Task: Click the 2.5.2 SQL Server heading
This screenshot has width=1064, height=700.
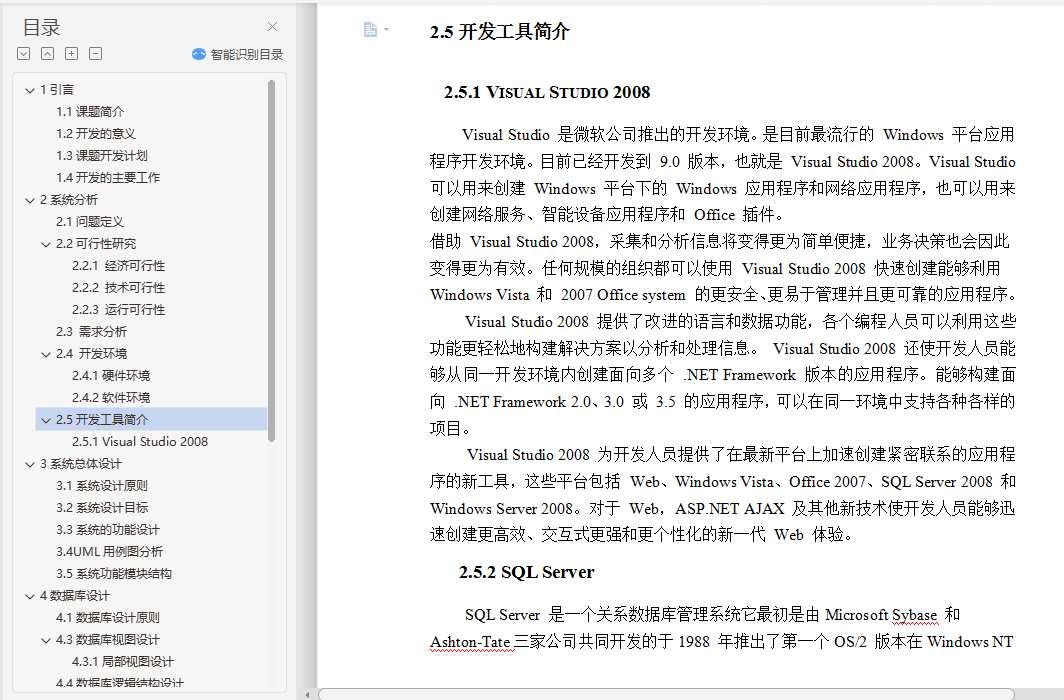Action: 527,572
